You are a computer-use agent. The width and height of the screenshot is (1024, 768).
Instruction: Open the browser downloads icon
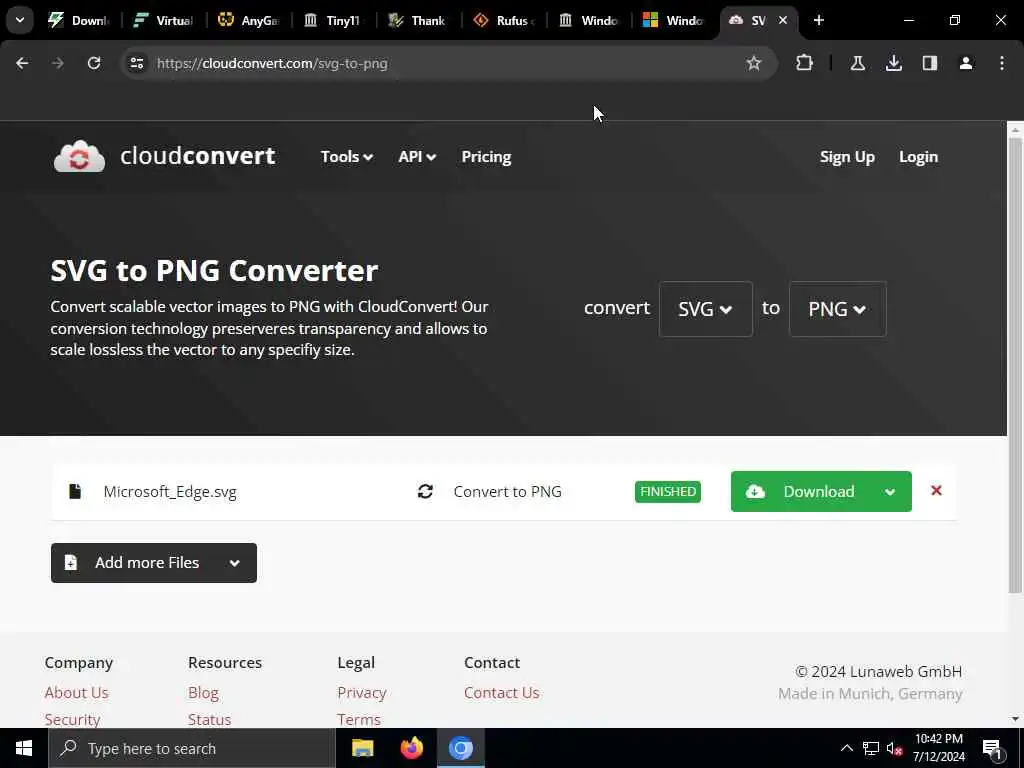893,63
